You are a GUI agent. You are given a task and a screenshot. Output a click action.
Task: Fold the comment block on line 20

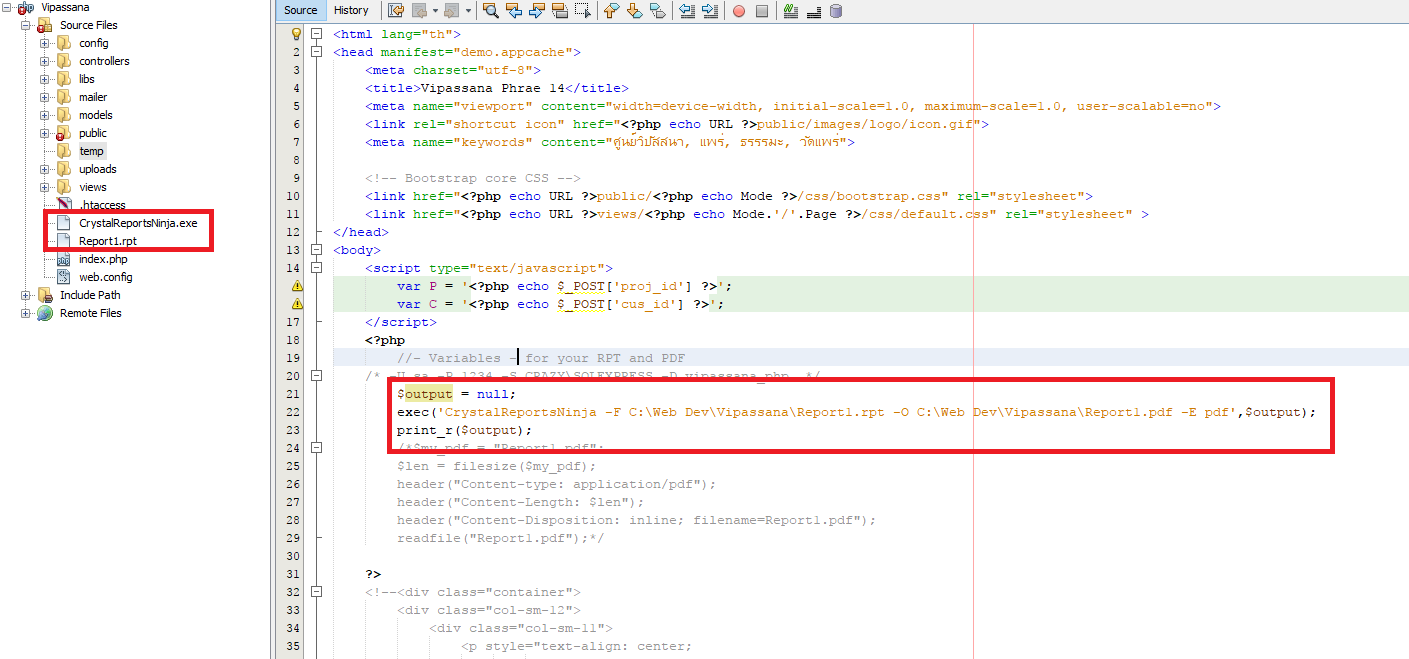pyautogui.click(x=317, y=376)
